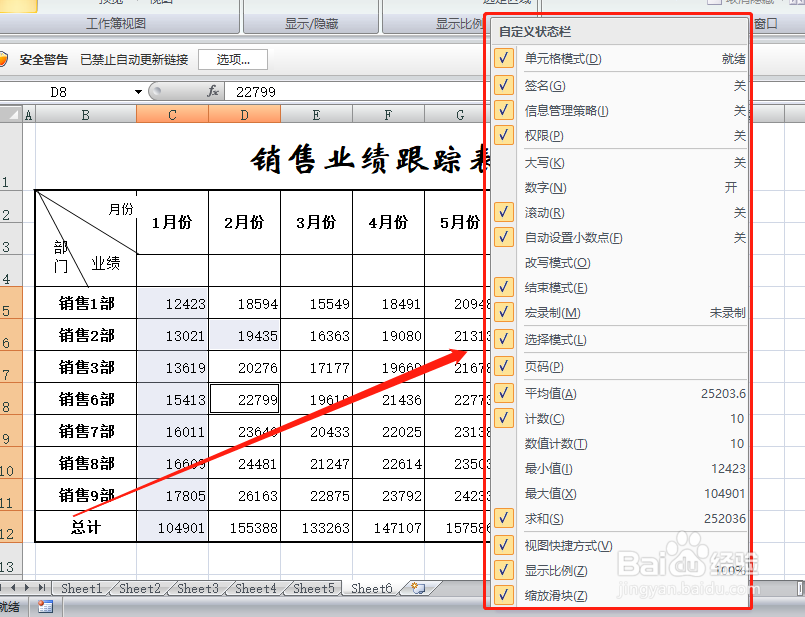The width and height of the screenshot is (805, 617).
Task: Click the macro recording icon on status bar
Action: pos(45,606)
